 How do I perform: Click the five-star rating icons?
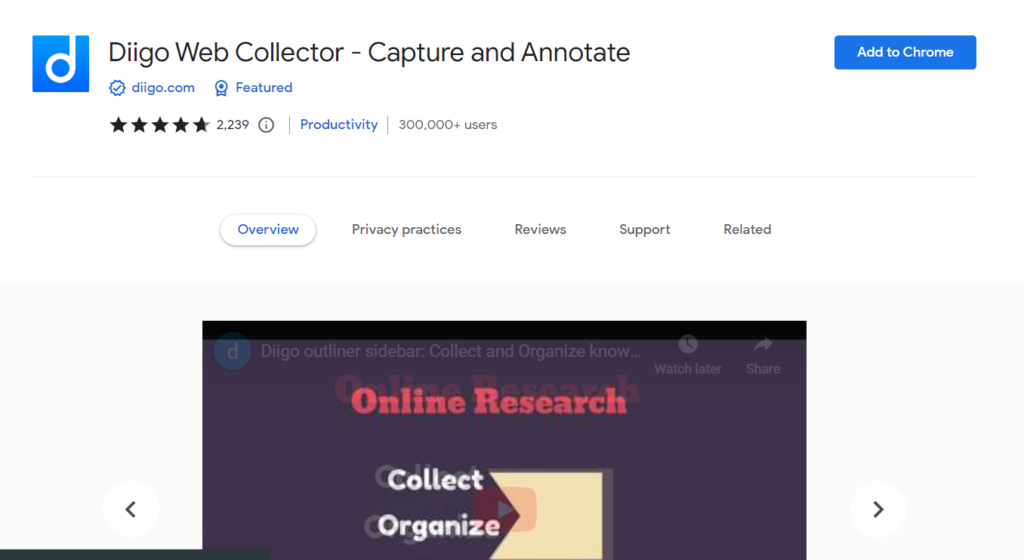160,125
